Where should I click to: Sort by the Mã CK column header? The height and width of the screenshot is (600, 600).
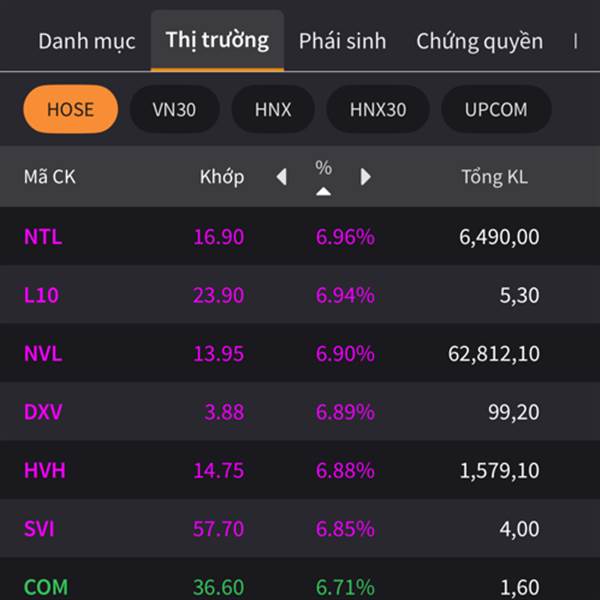pyautogui.click(x=50, y=177)
